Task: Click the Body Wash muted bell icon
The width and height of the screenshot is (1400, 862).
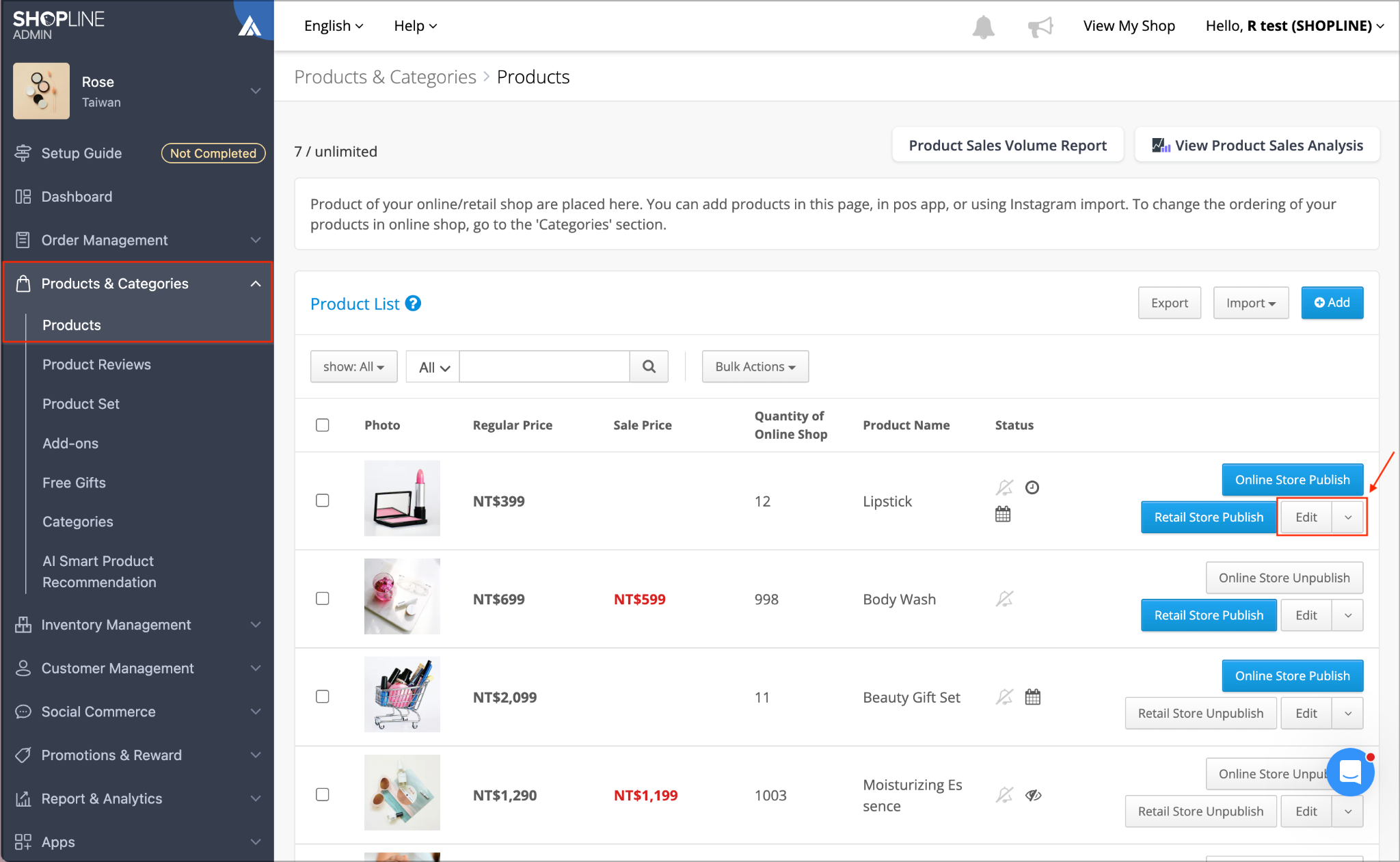Action: (x=1004, y=599)
